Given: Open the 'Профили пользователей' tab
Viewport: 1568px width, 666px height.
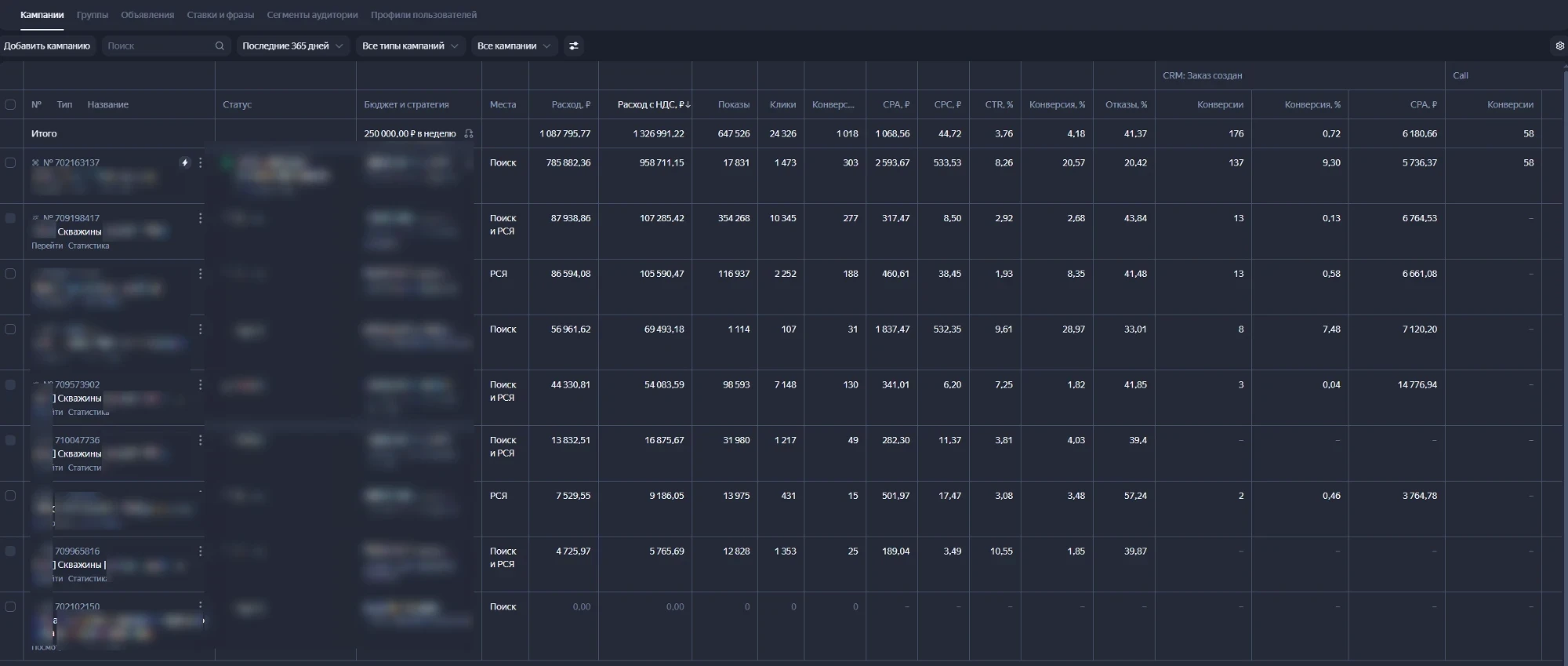Looking at the screenshot, I should point(423,15).
